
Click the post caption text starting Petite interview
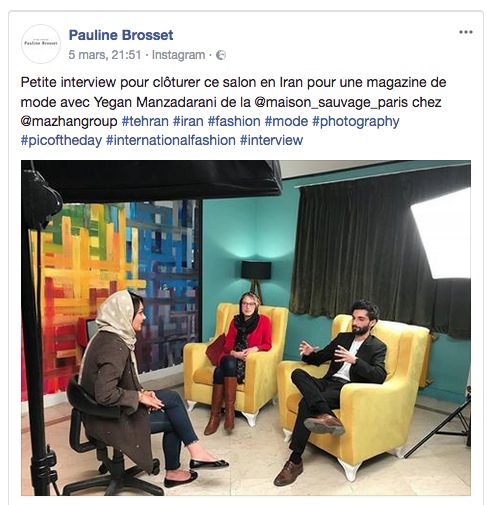[233, 111]
